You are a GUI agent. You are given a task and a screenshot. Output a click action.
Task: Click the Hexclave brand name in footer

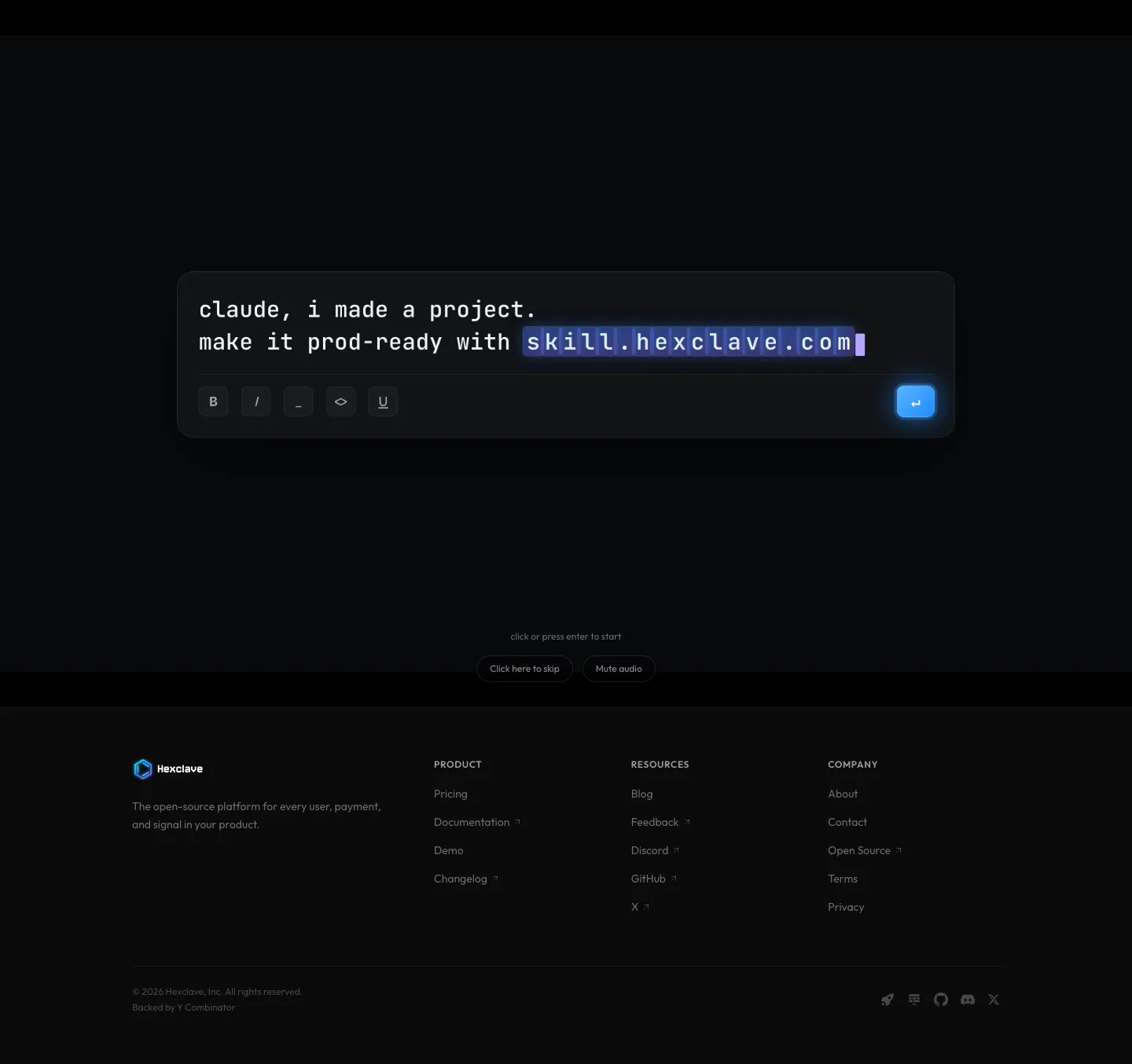(x=180, y=769)
